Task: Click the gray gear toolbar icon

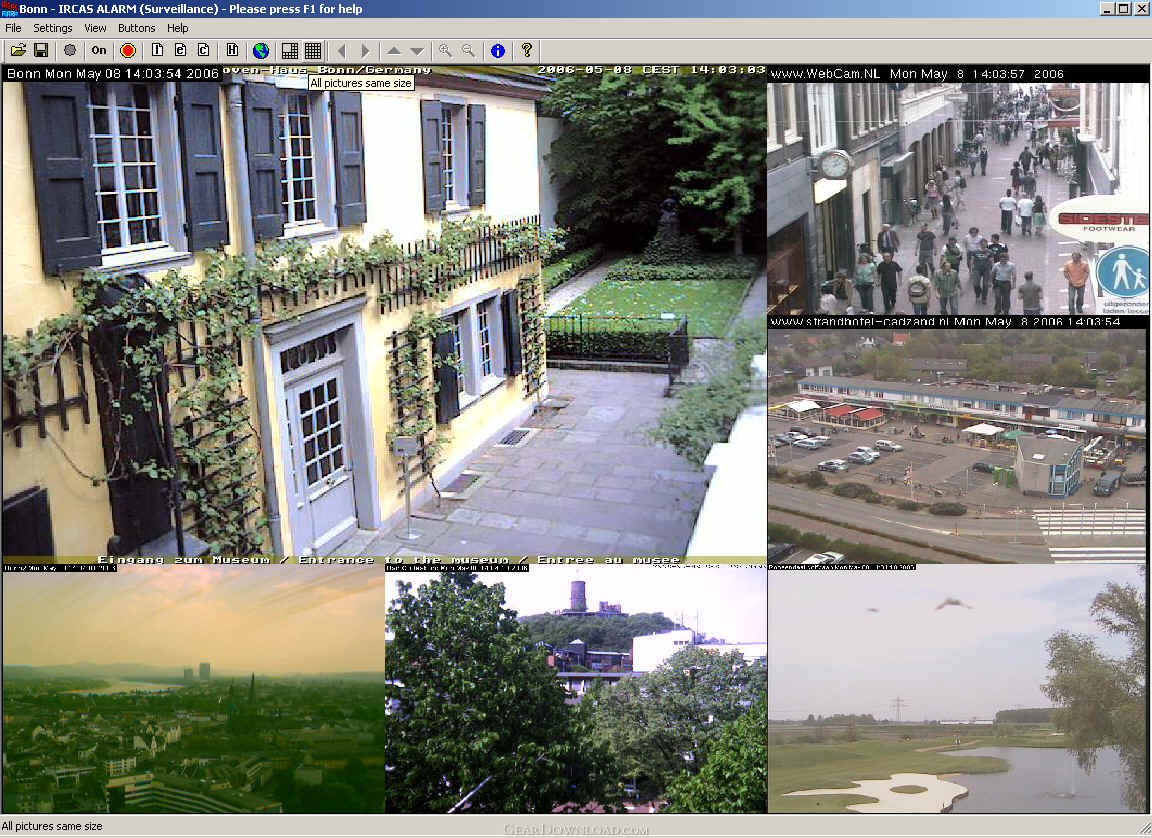Action: [x=70, y=50]
